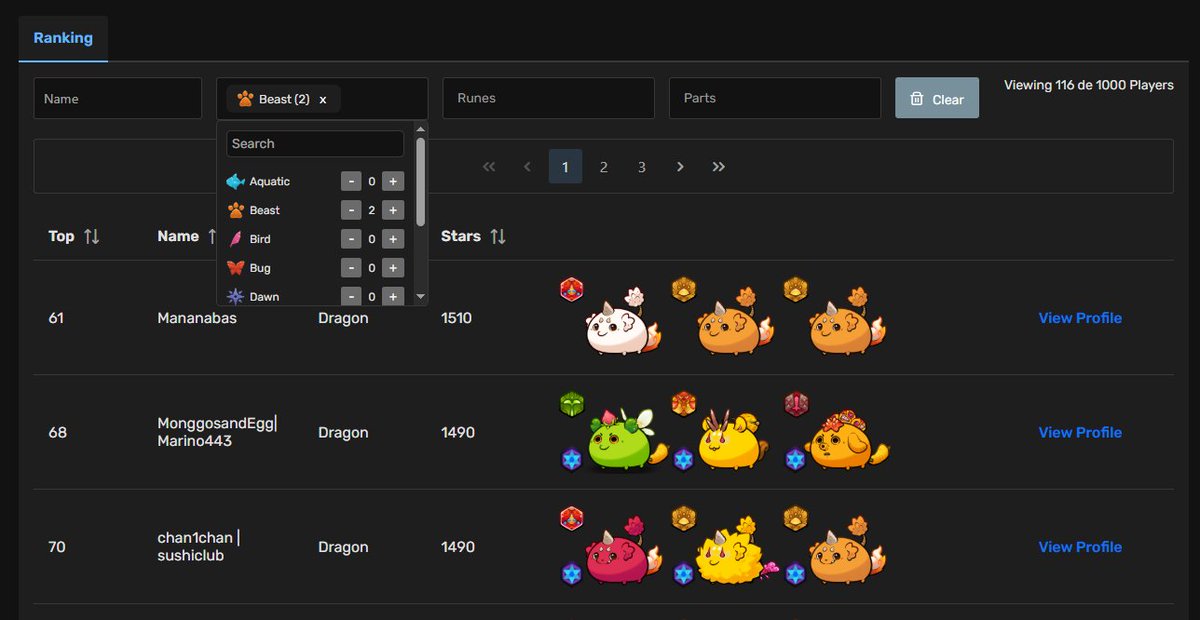The image size is (1200, 620).
Task: Click the trash icon in Clear button
Action: point(916,99)
